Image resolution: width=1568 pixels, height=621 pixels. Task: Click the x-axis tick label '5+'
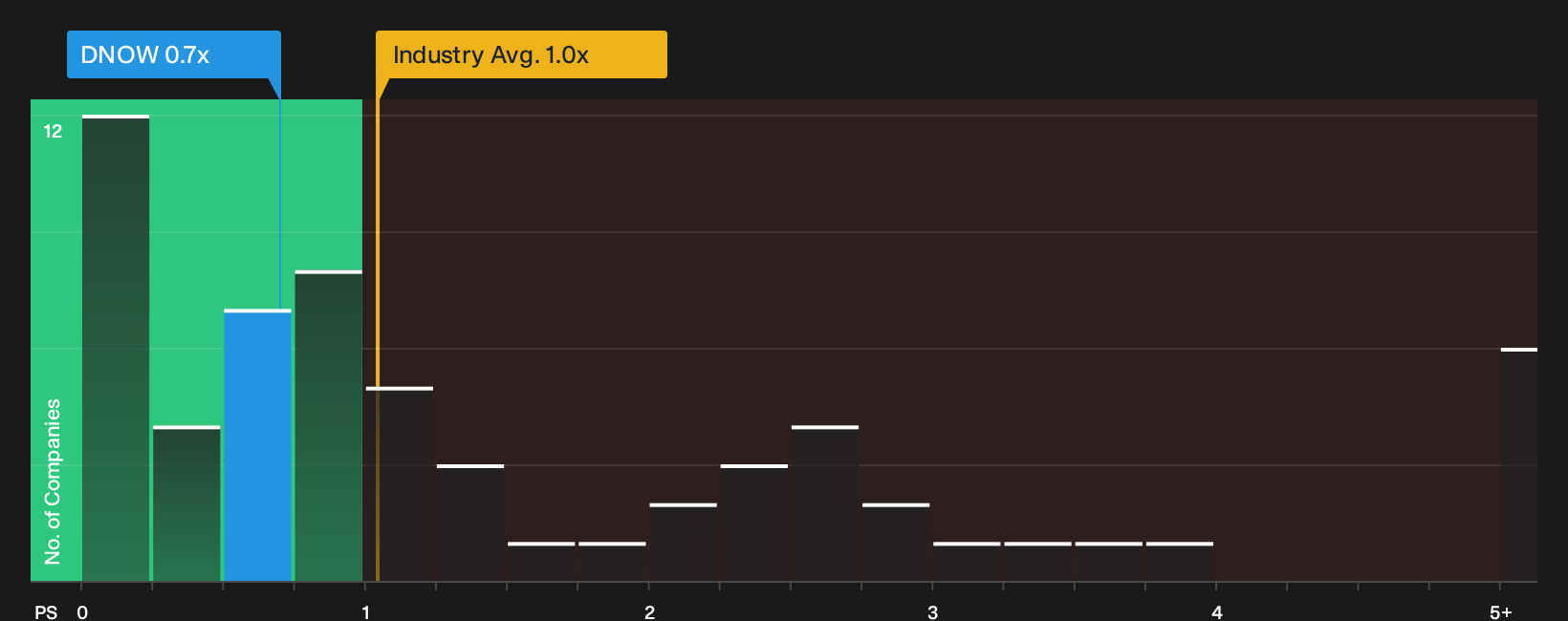click(1500, 611)
